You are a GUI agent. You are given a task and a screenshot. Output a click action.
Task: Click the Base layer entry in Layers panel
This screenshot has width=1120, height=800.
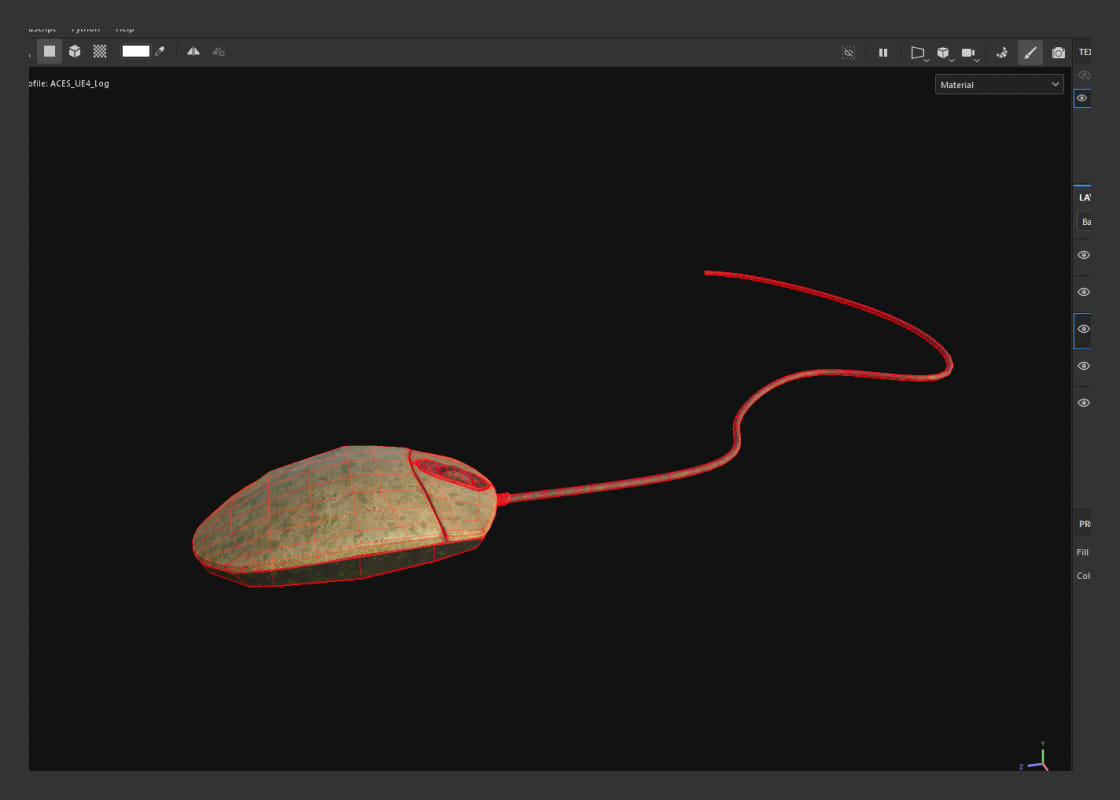[1086, 221]
